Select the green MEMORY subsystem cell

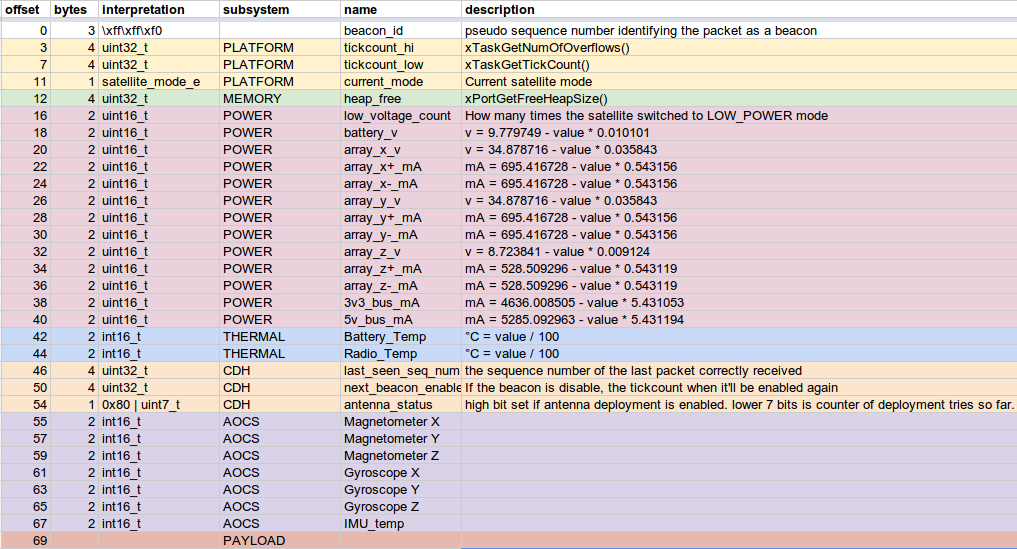pyautogui.click(x=279, y=99)
